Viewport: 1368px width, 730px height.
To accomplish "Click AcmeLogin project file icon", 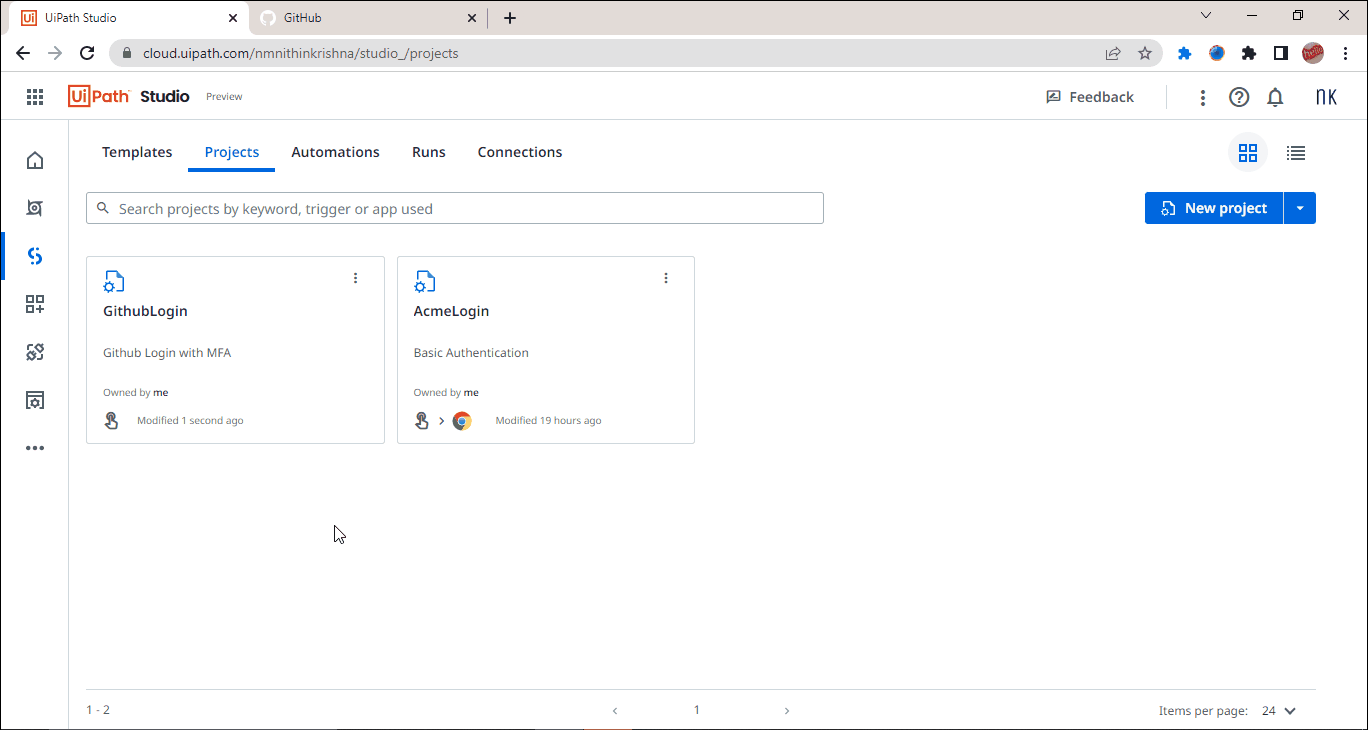I will tap(425, 281).
